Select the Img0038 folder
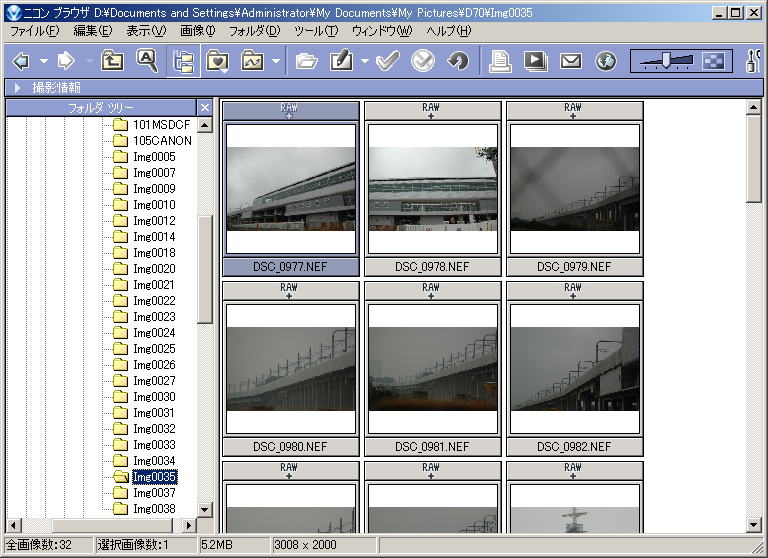 pyautogui.click(x=154, y=509)
